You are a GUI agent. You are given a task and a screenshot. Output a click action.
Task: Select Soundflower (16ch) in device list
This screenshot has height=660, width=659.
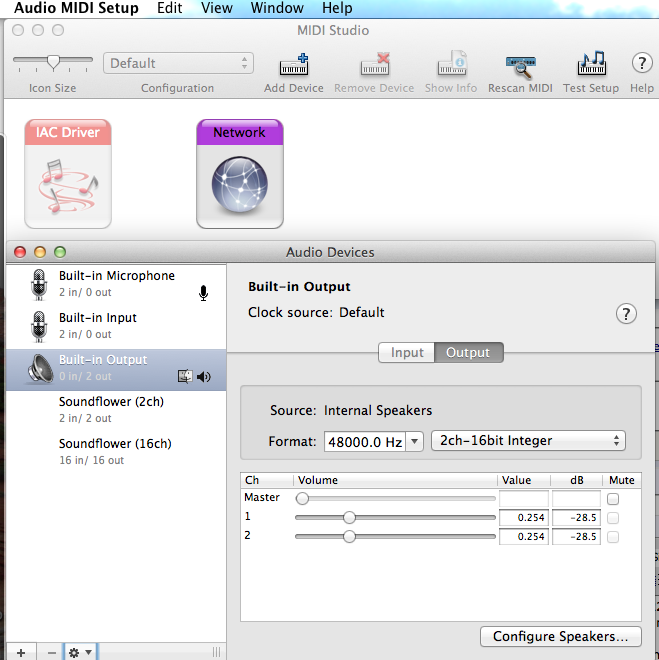(x=116, y=452)
